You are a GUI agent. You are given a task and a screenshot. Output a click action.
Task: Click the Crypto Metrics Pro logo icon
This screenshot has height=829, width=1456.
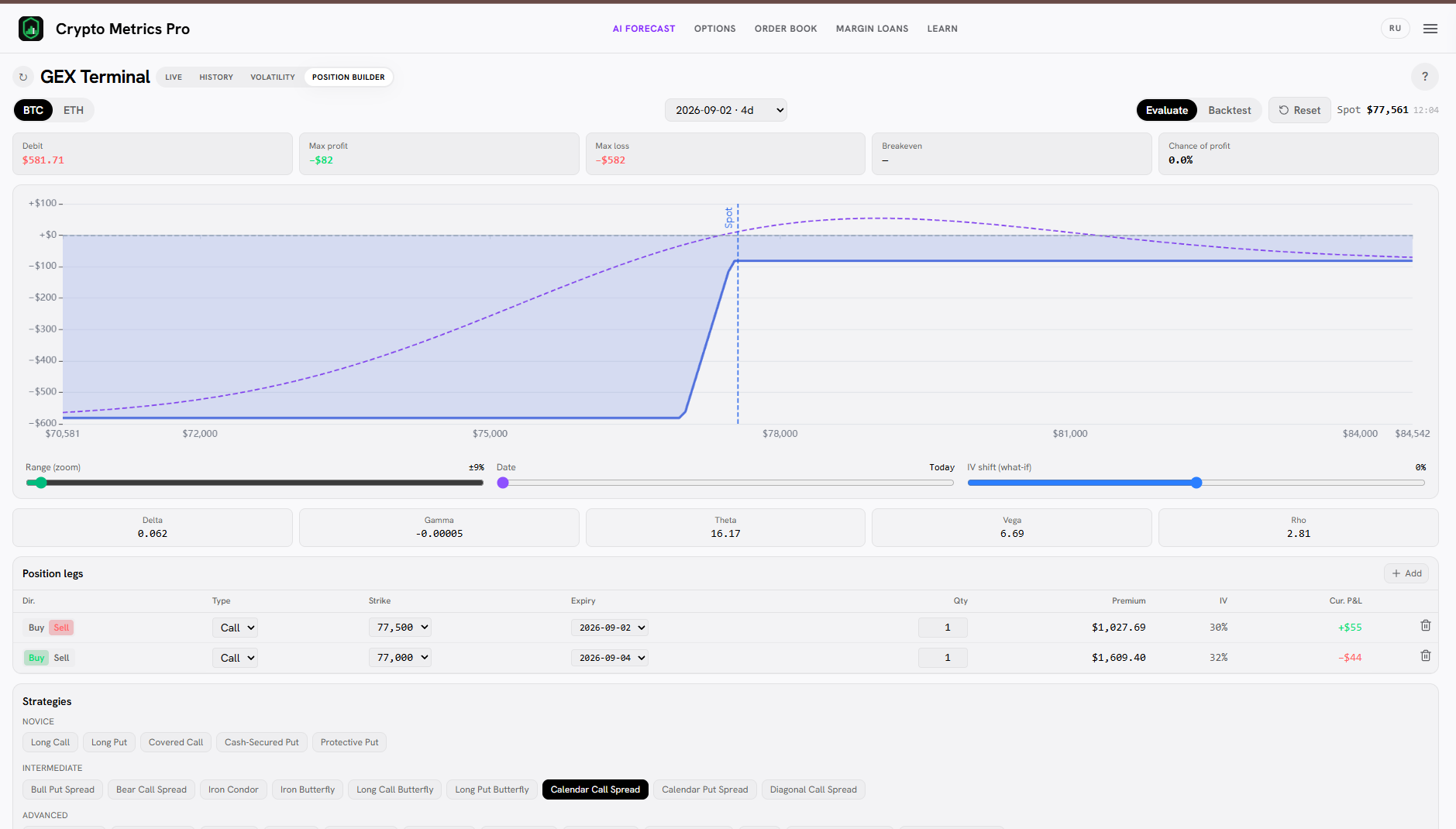point(31,29)
